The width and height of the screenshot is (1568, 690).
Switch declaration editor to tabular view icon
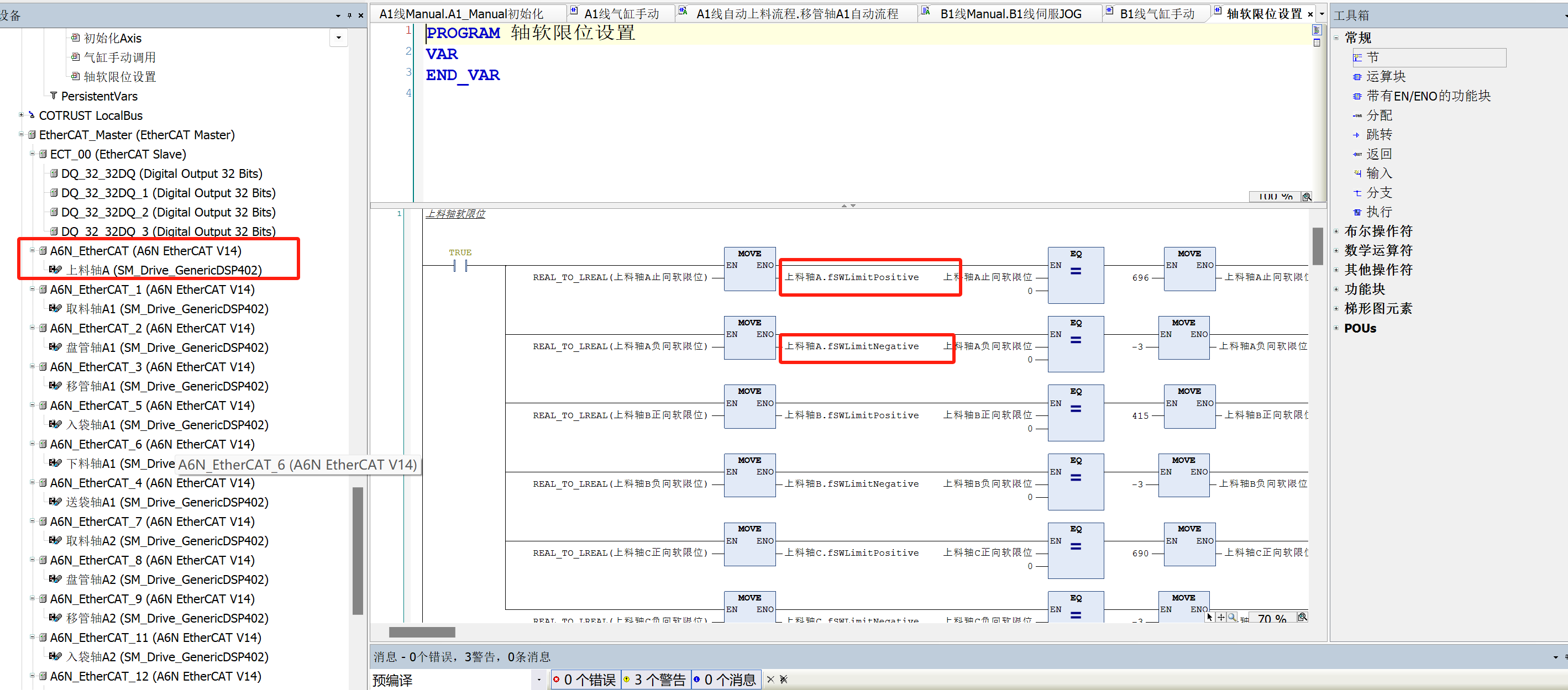1317,43
